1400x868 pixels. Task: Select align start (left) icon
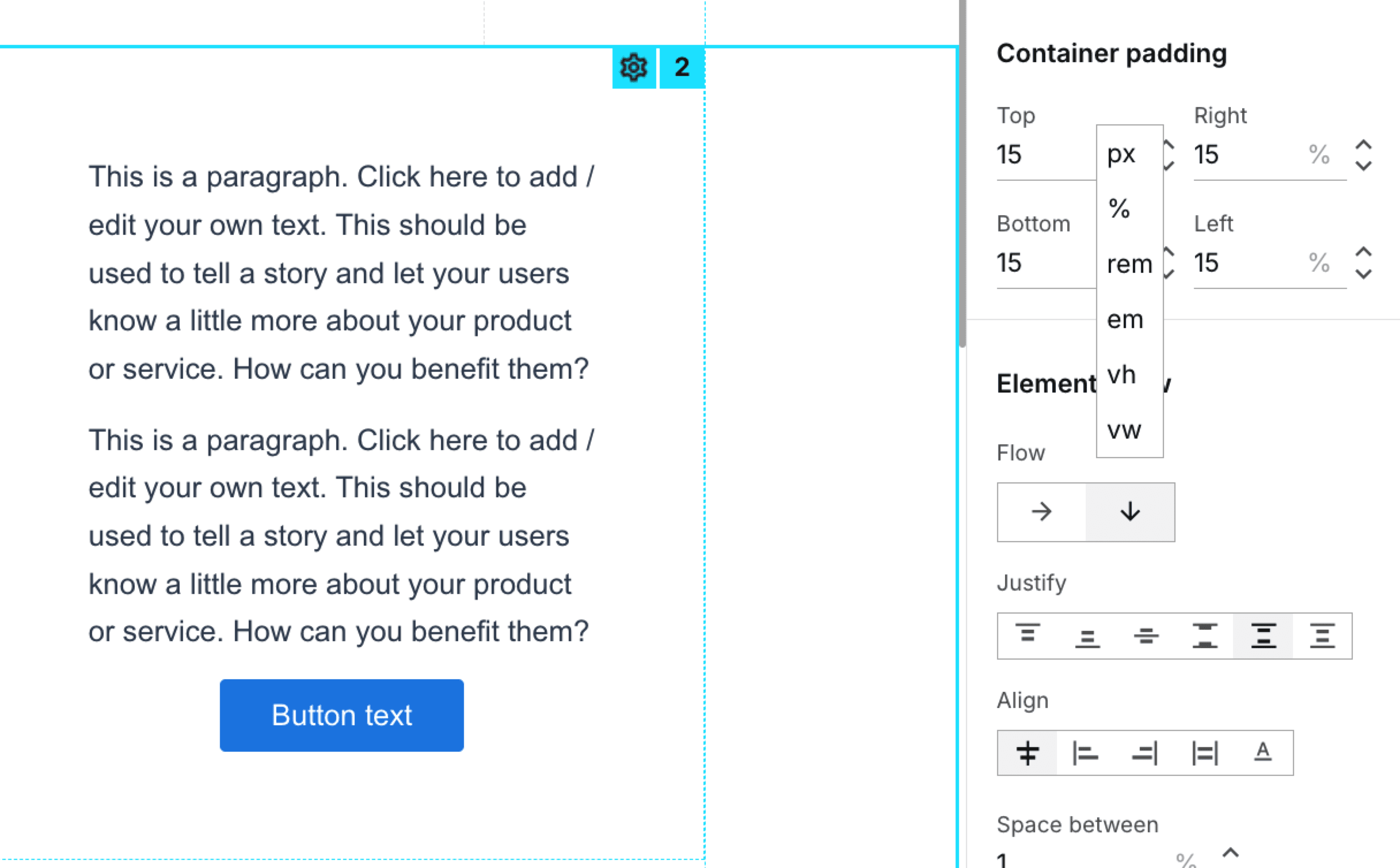click(1086, 753)
